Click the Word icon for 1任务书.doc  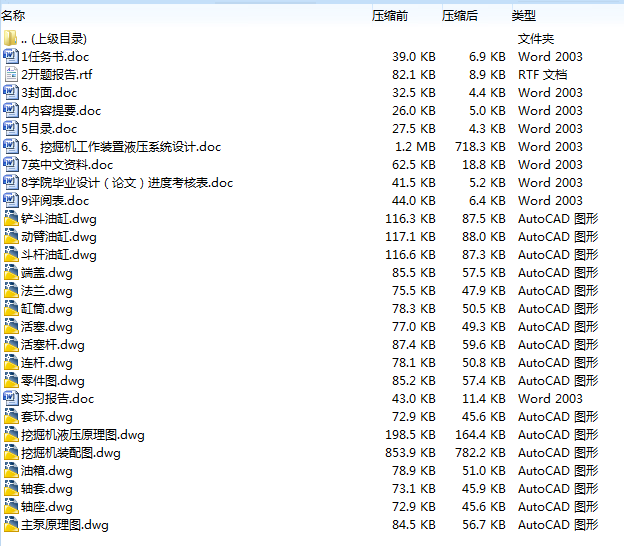11,56
